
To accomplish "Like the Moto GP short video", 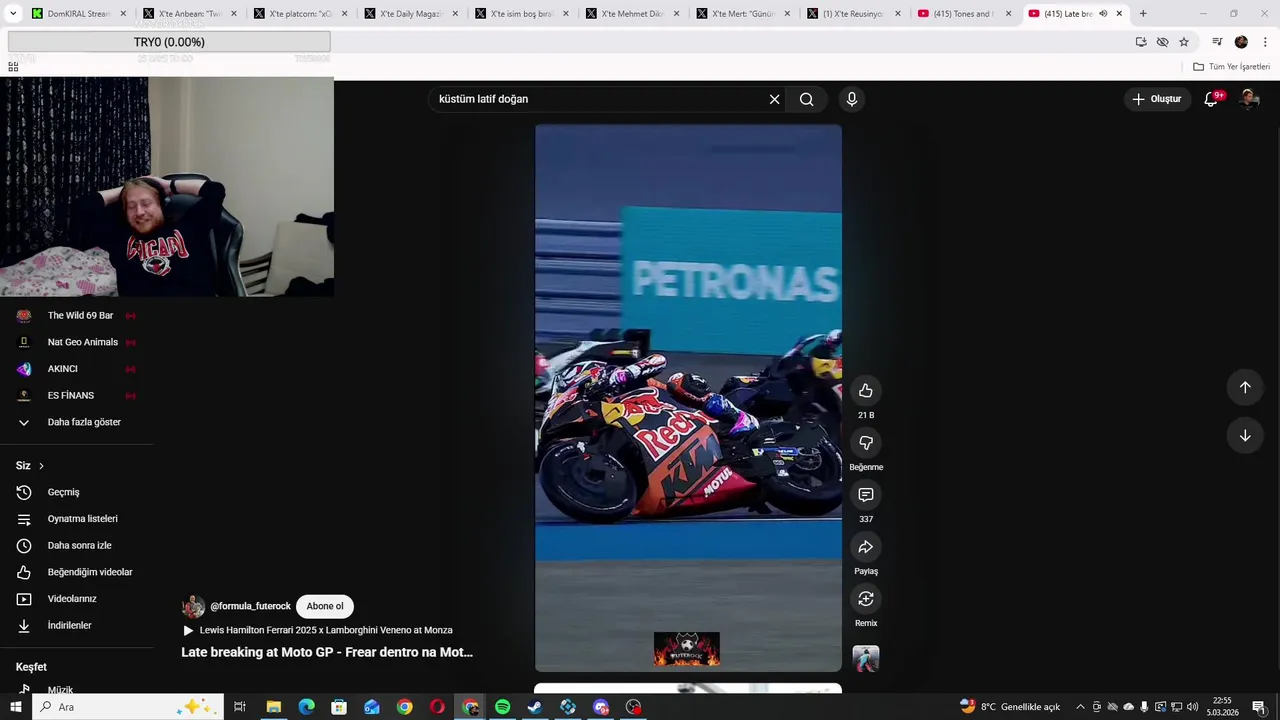I will pos(866,391).
